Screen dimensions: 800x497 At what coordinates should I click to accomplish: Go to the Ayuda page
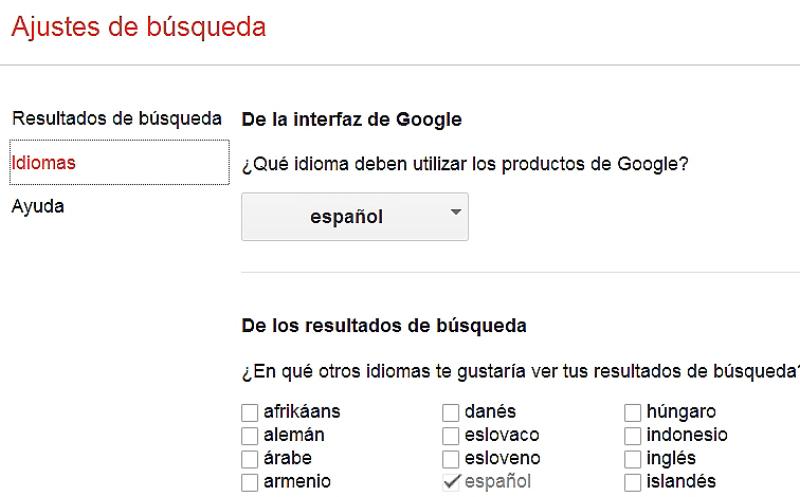[38, 207]
